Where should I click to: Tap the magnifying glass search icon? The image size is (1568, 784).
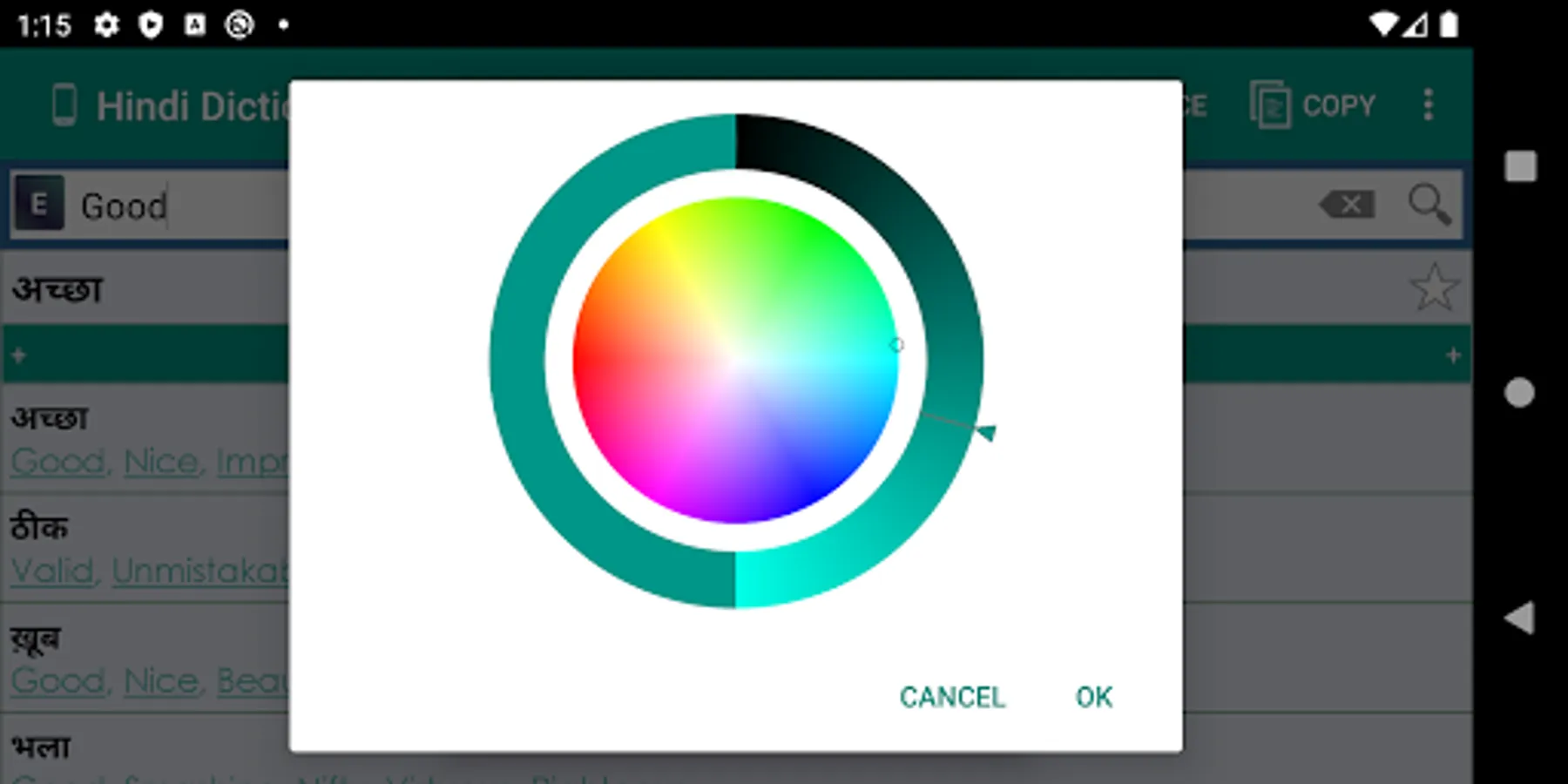click(x=1429, y=205)
